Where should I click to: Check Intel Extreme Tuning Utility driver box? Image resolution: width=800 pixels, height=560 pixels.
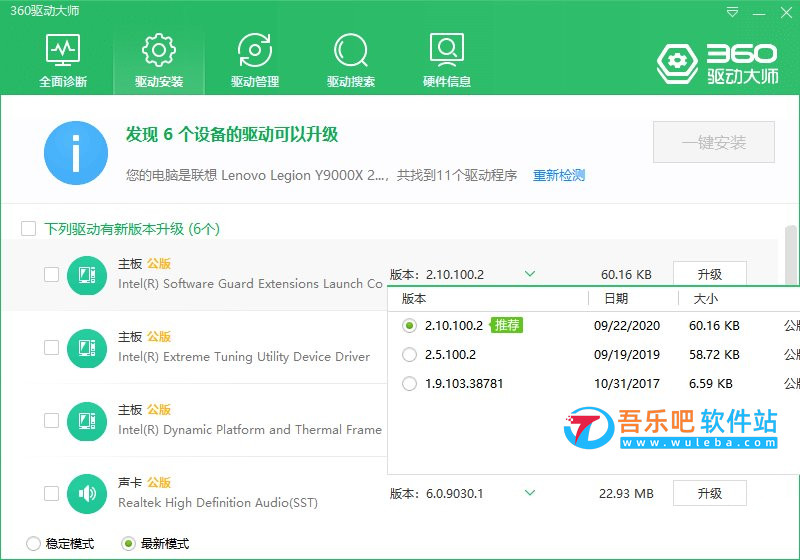point(51,347)
